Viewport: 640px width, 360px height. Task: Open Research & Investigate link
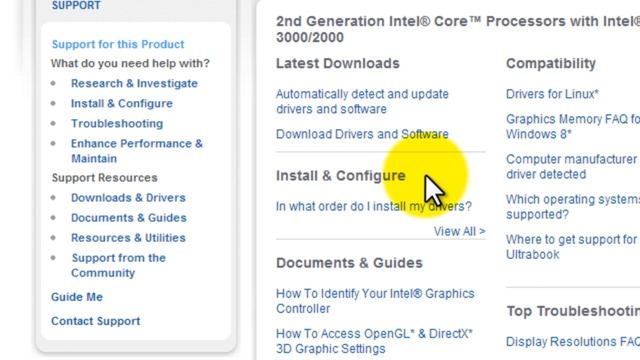point(134,83)
